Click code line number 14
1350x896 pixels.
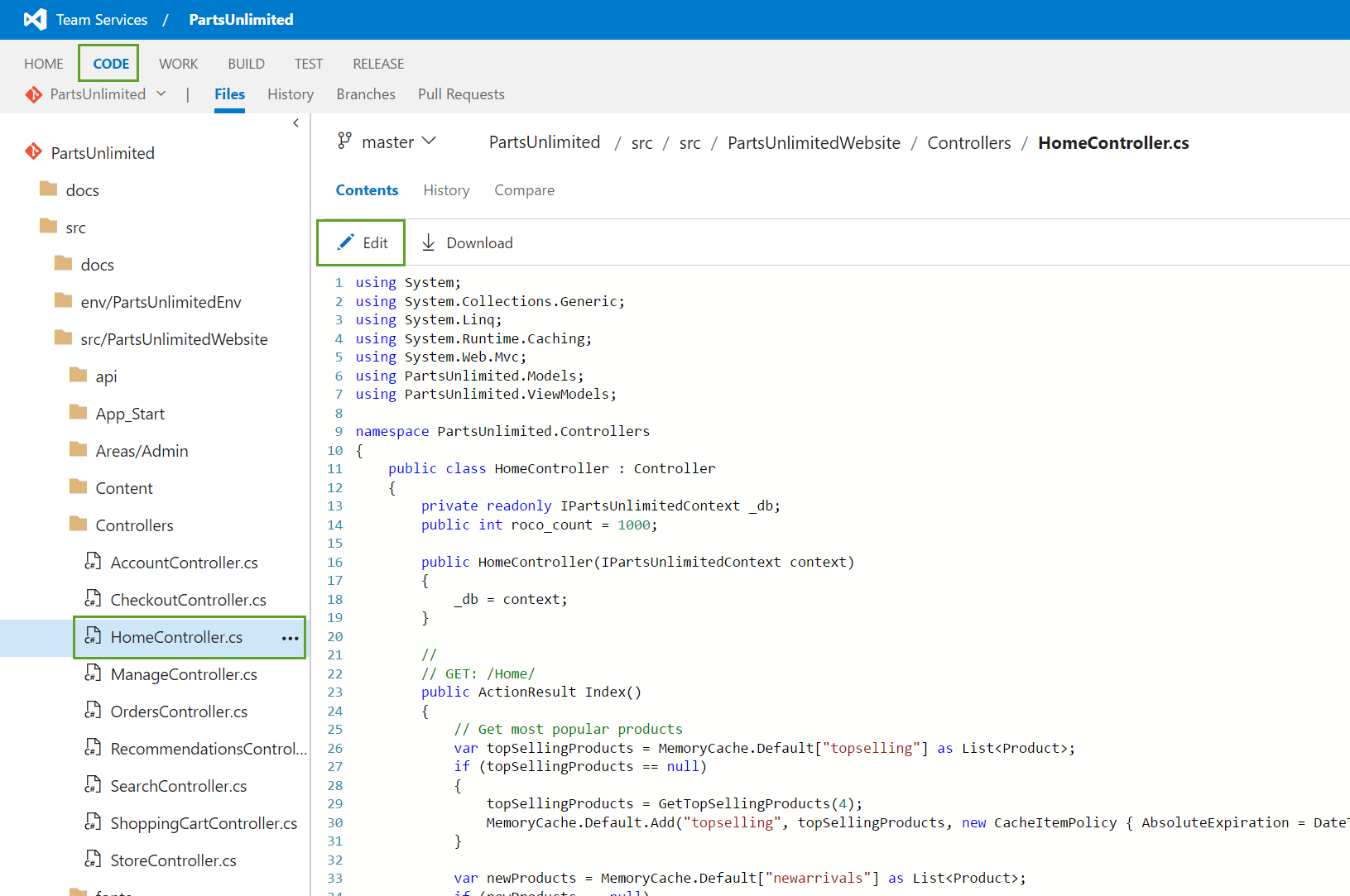[334, 525]
